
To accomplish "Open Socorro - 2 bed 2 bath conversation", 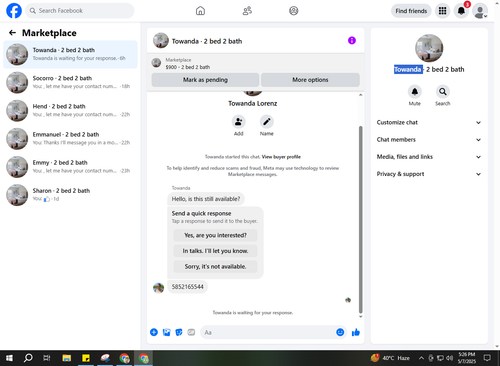I will click(70, 82).
